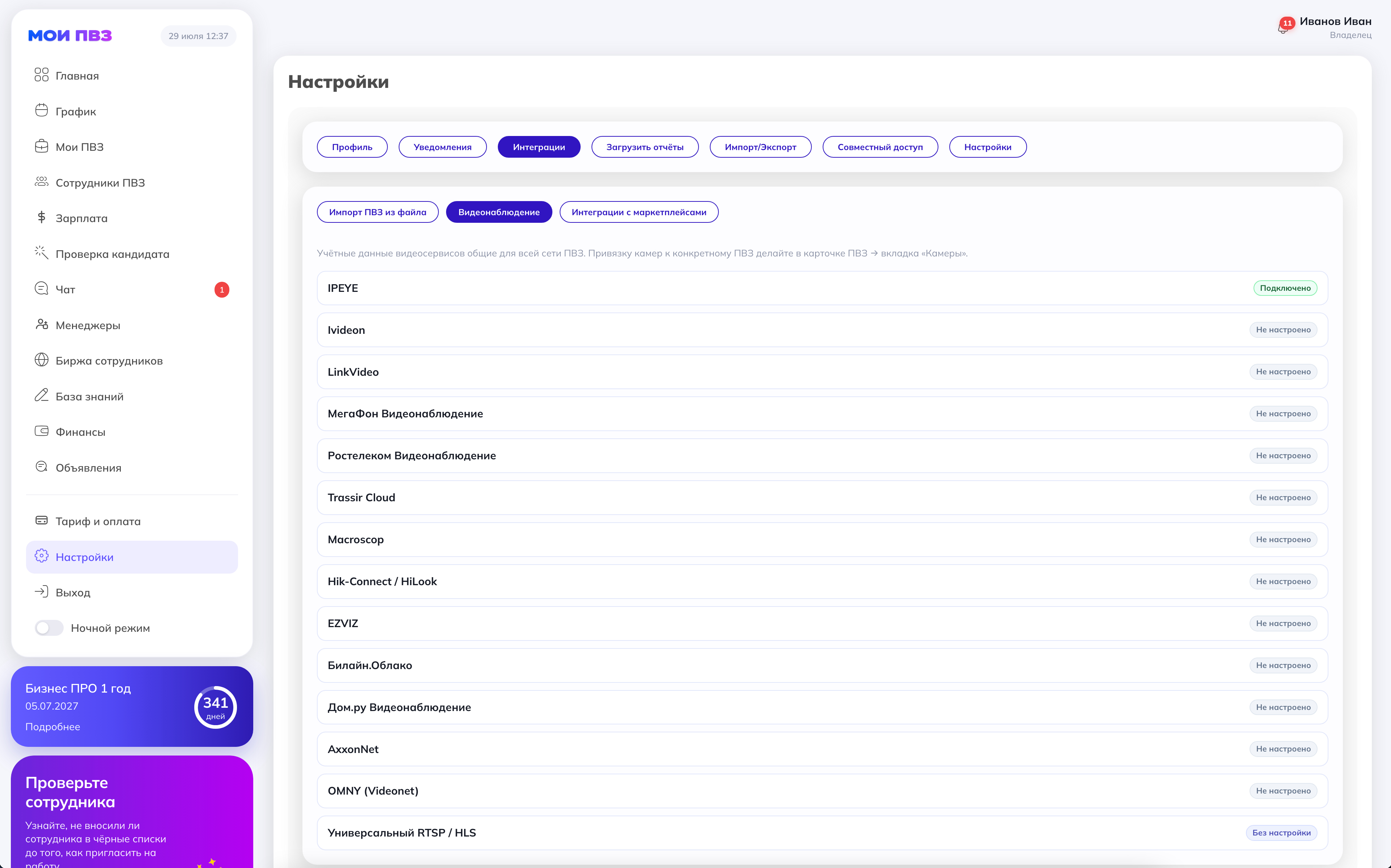Click the 341 дней progress circle
1391x868 pixels.
pos(215,707)
